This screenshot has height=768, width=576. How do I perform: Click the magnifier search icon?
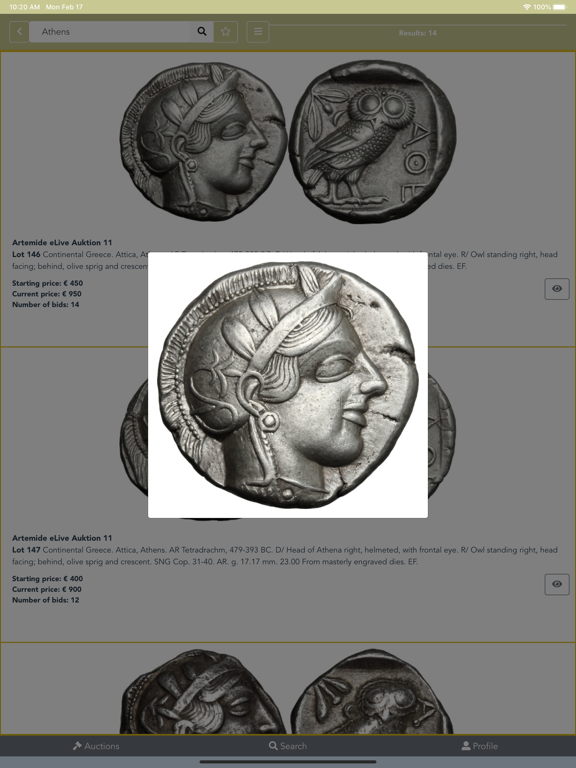coord(202,32)
